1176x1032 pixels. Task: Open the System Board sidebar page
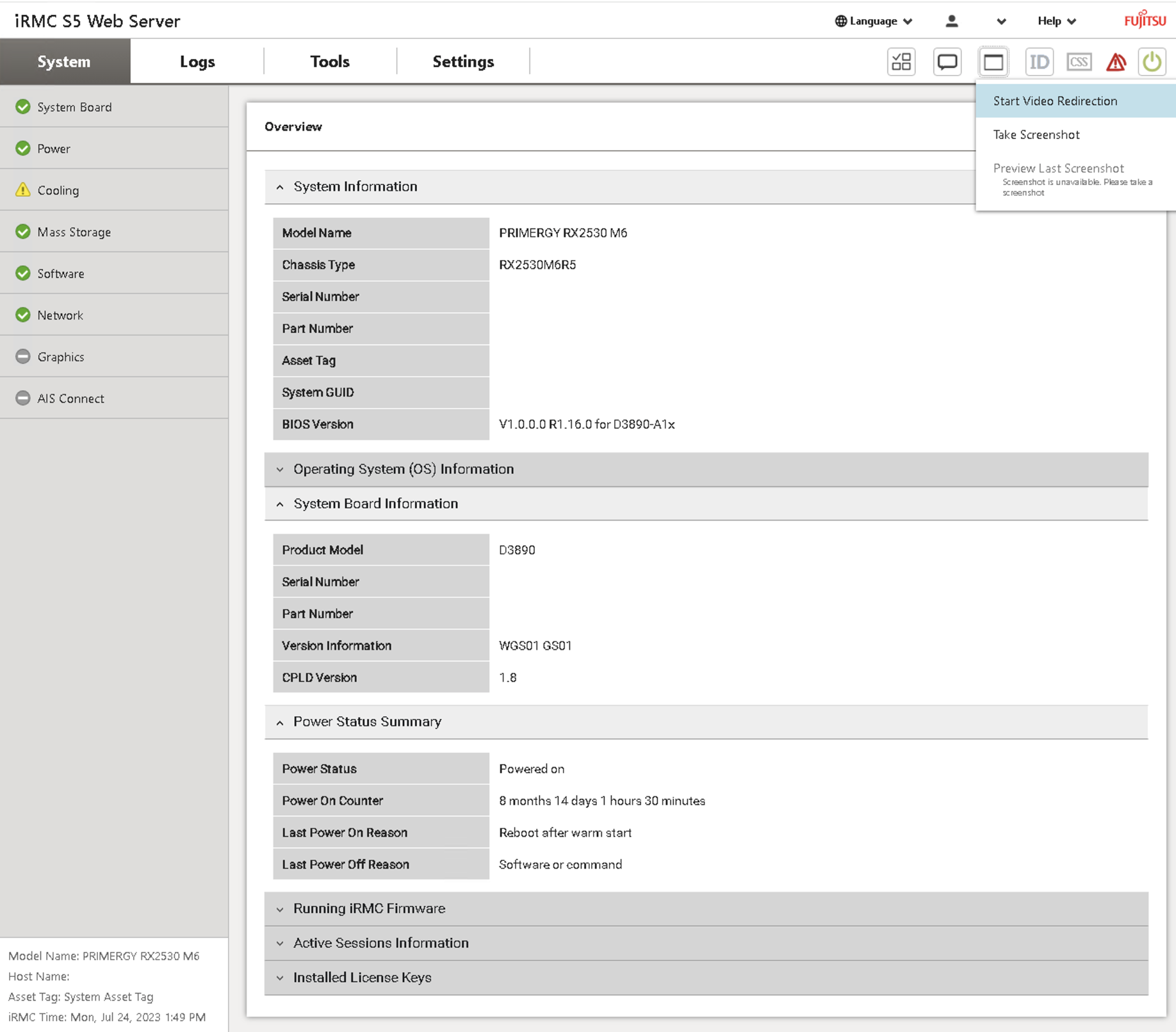[114, 106]
